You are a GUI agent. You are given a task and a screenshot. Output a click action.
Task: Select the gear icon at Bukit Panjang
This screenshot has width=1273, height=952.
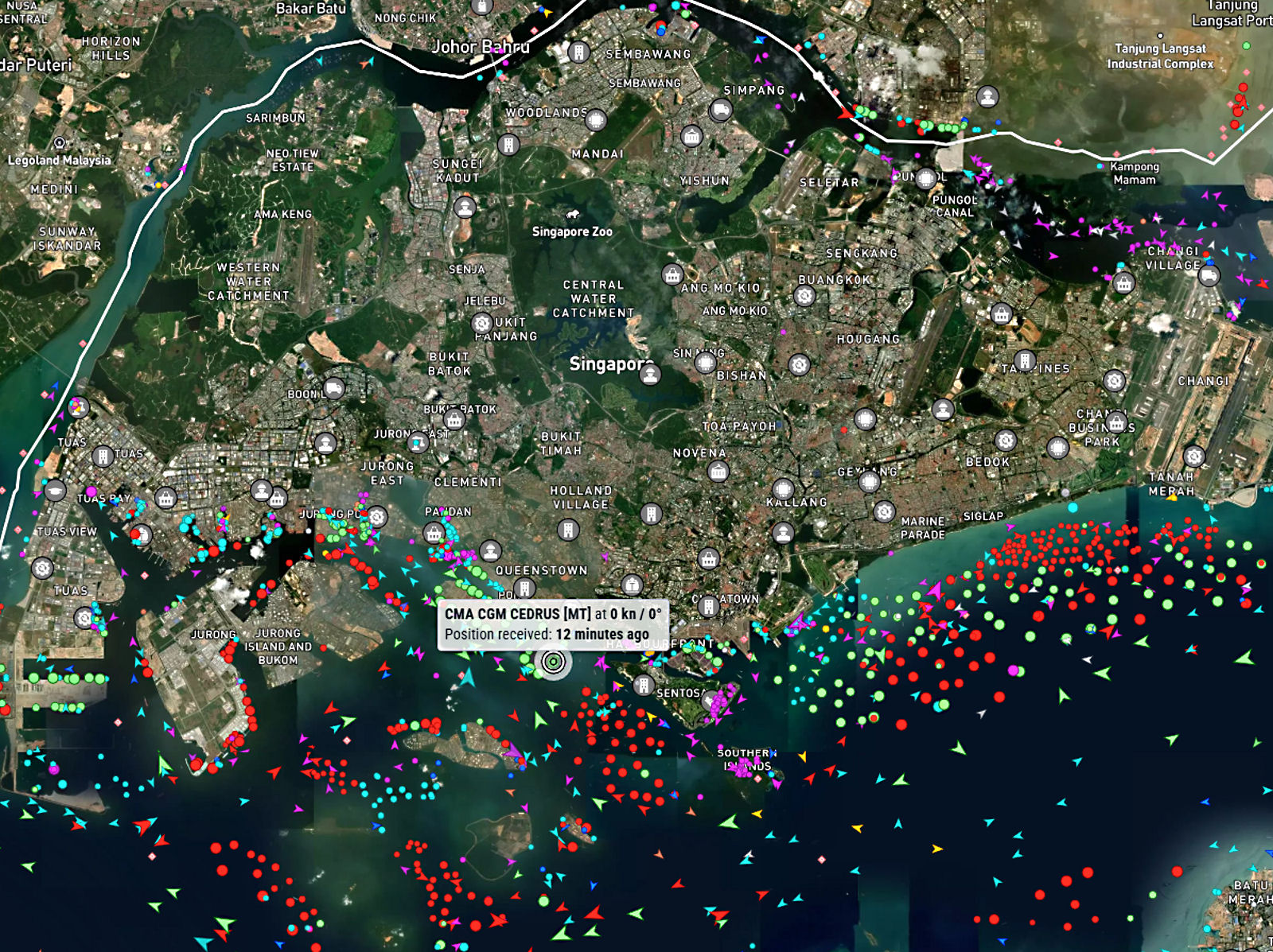click(481, 323)
